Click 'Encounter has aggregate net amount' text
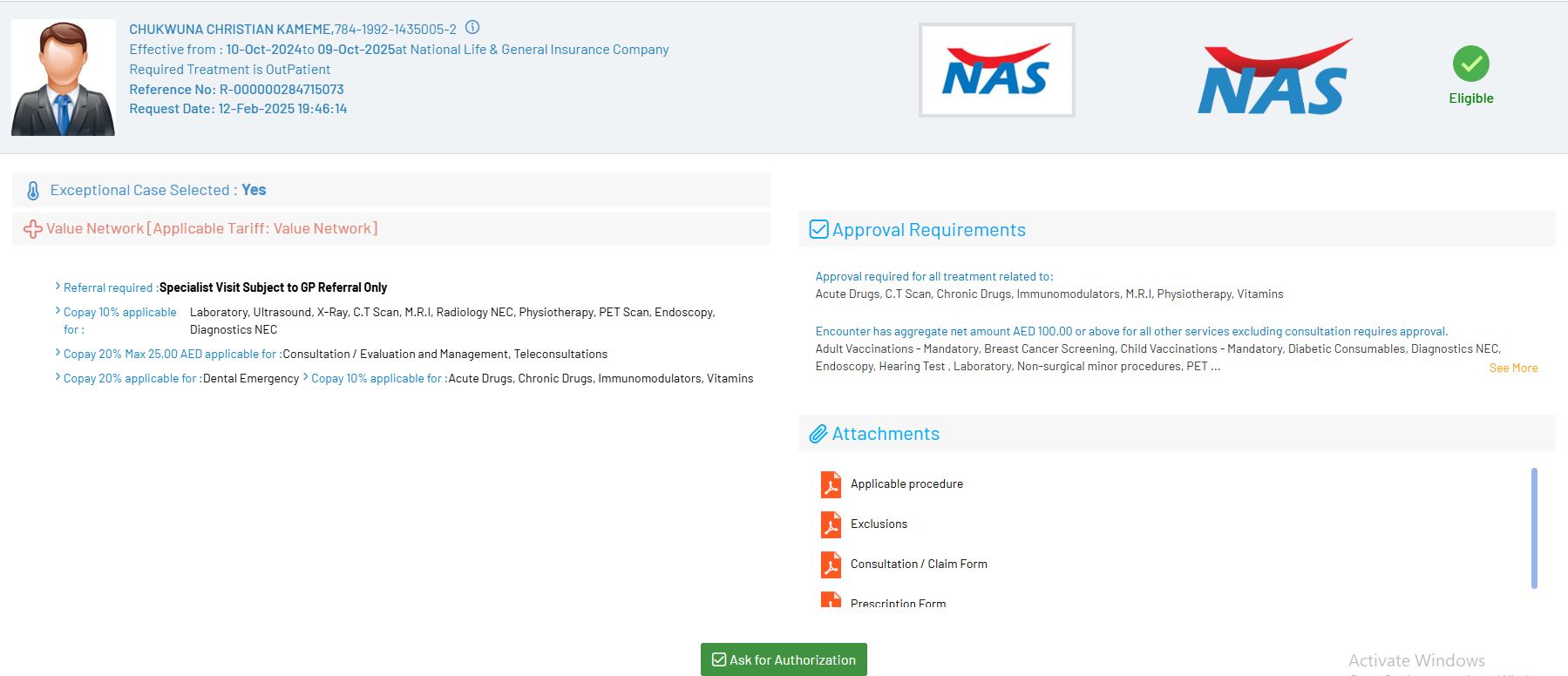 click(1131, 332)
